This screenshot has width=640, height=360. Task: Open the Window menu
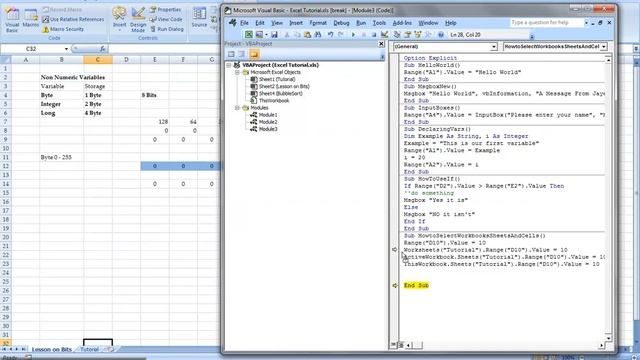click(428, 23)
